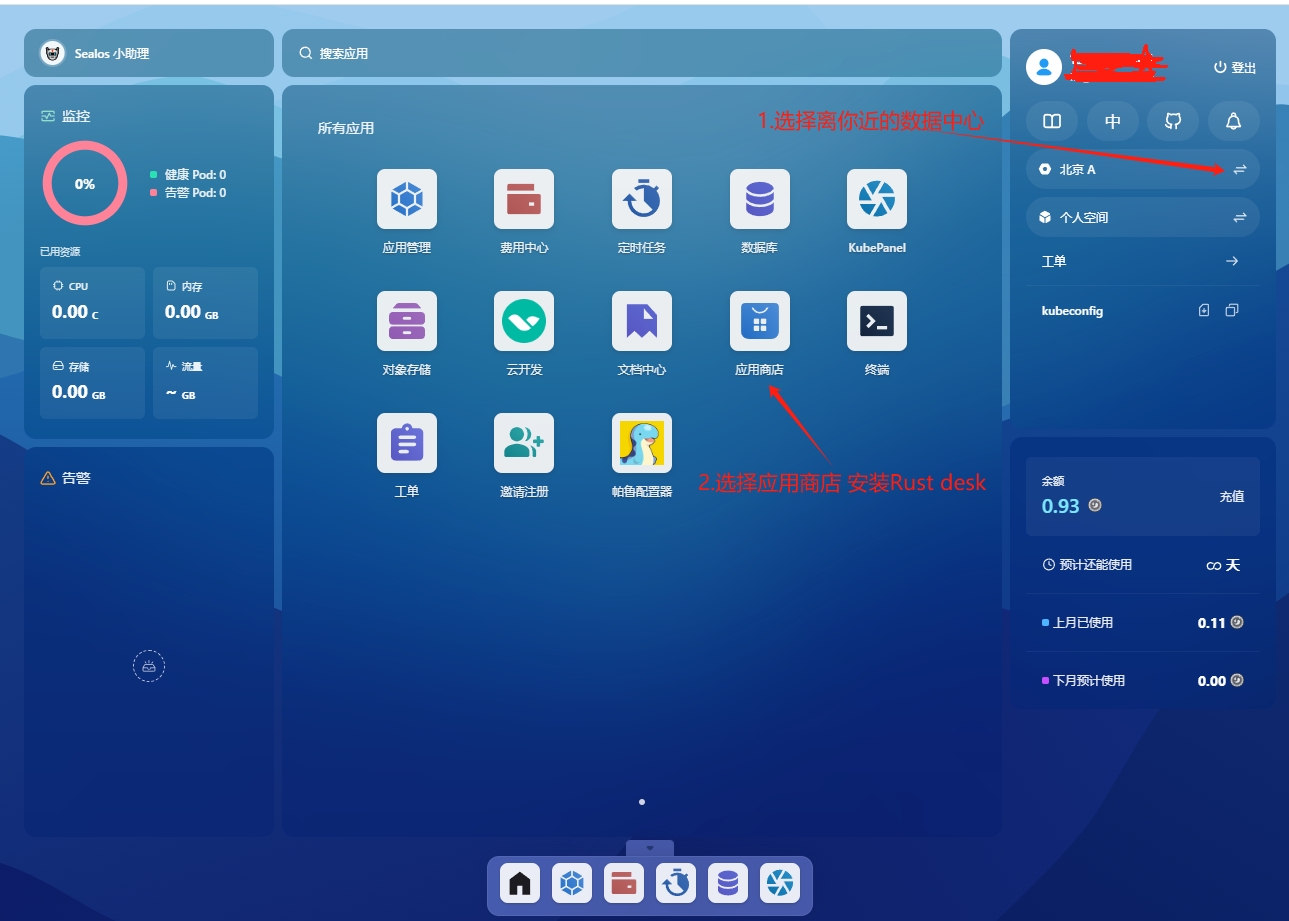The height and width of the screenshot is (921, 1289).
Task: Click the kubeconfig label
Action: [x=1072, y=311]
